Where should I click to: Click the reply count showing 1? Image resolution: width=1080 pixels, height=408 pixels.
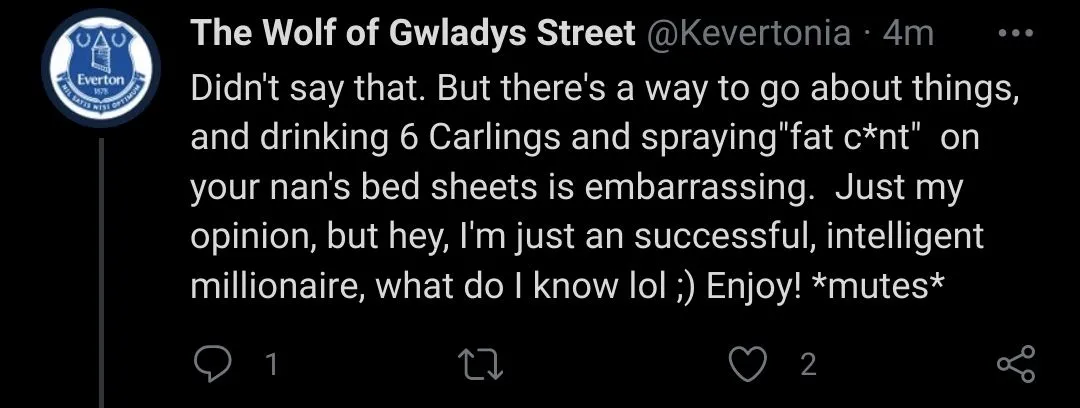[270, 365]
